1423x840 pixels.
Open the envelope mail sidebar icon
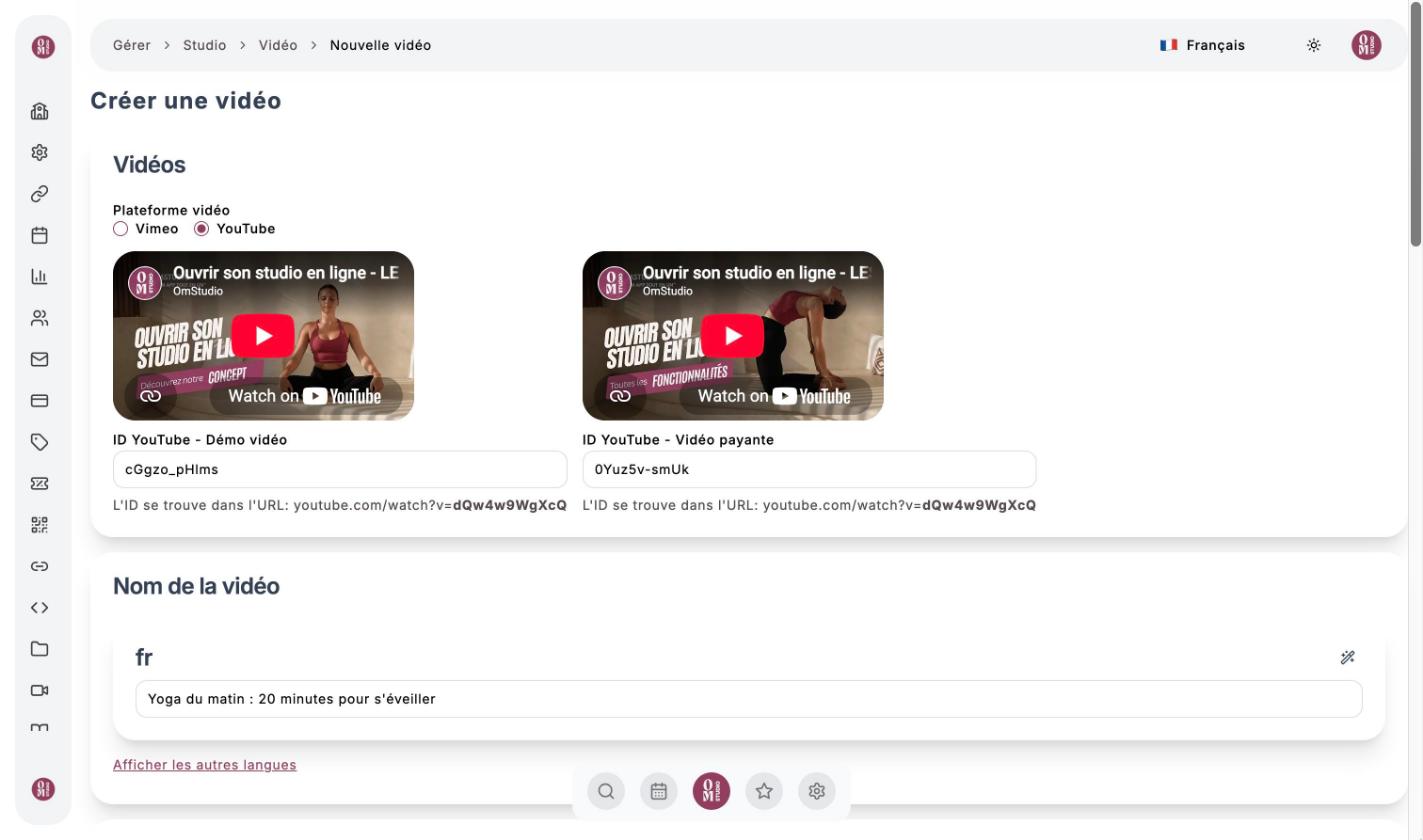[39, 360]
